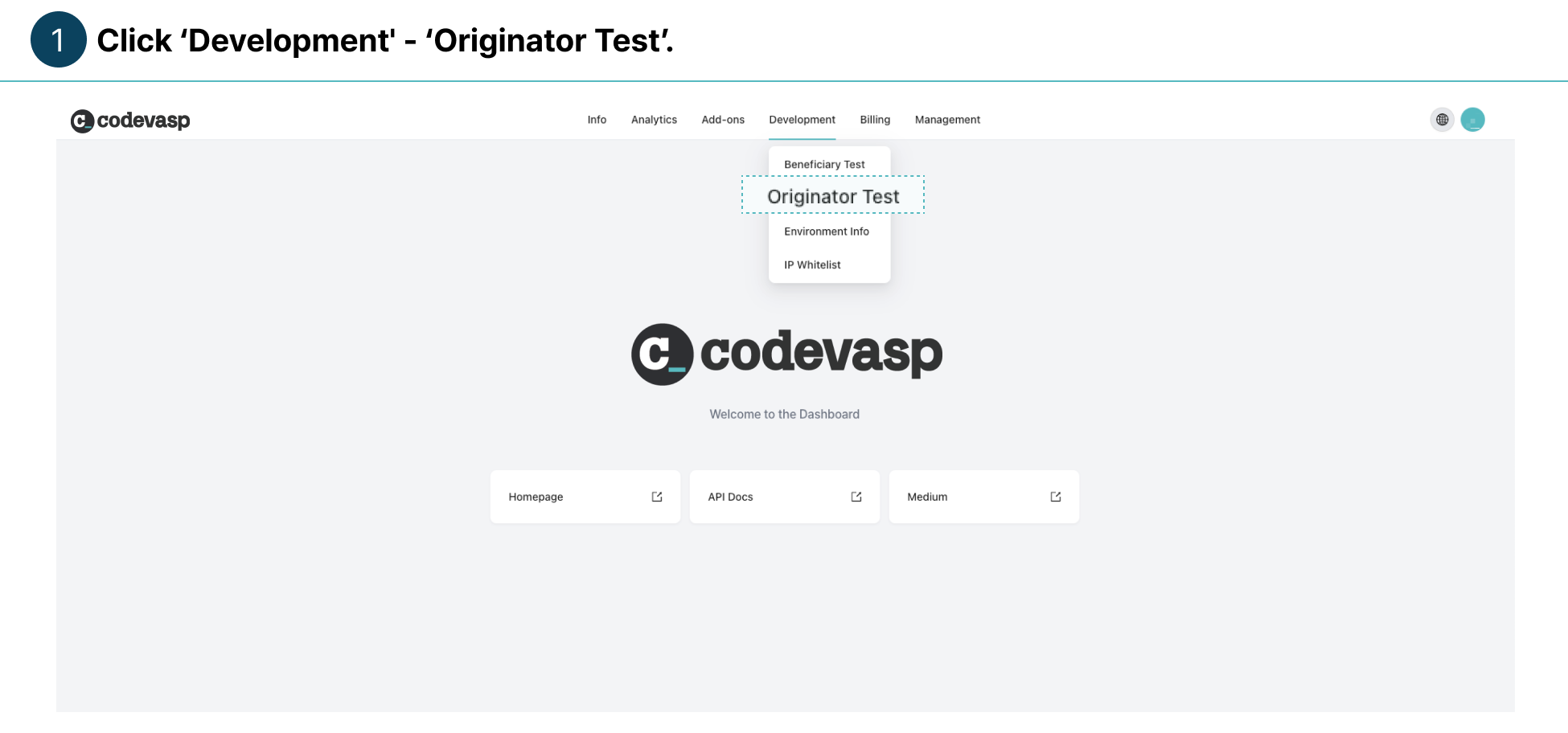
Task: Click the large codevasp dashboard logo
Action: coord(786,354)
